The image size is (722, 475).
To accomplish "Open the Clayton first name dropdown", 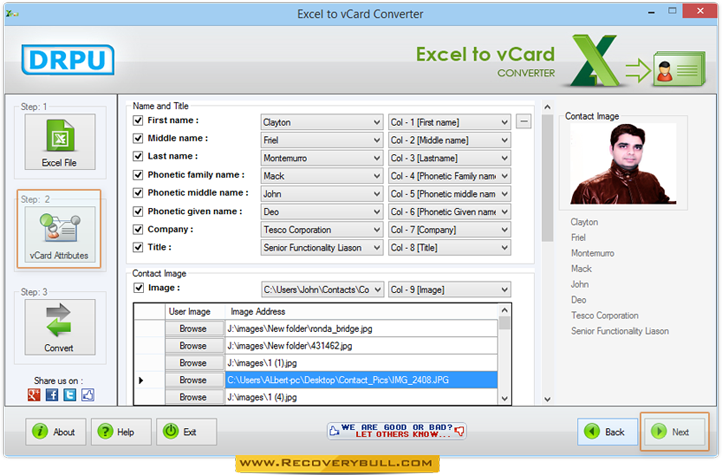I will [x=322, y=122].
